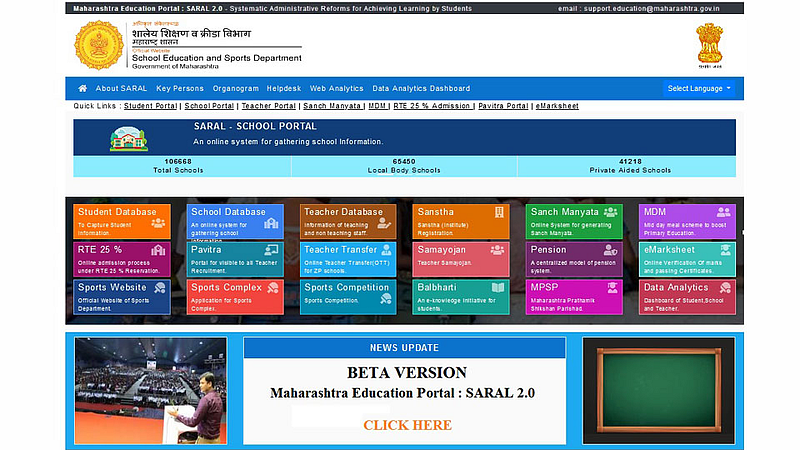Open the Teacher Database tile title
Image resolution: width=800 pixels, height=450 pixels.
point(343,212)
